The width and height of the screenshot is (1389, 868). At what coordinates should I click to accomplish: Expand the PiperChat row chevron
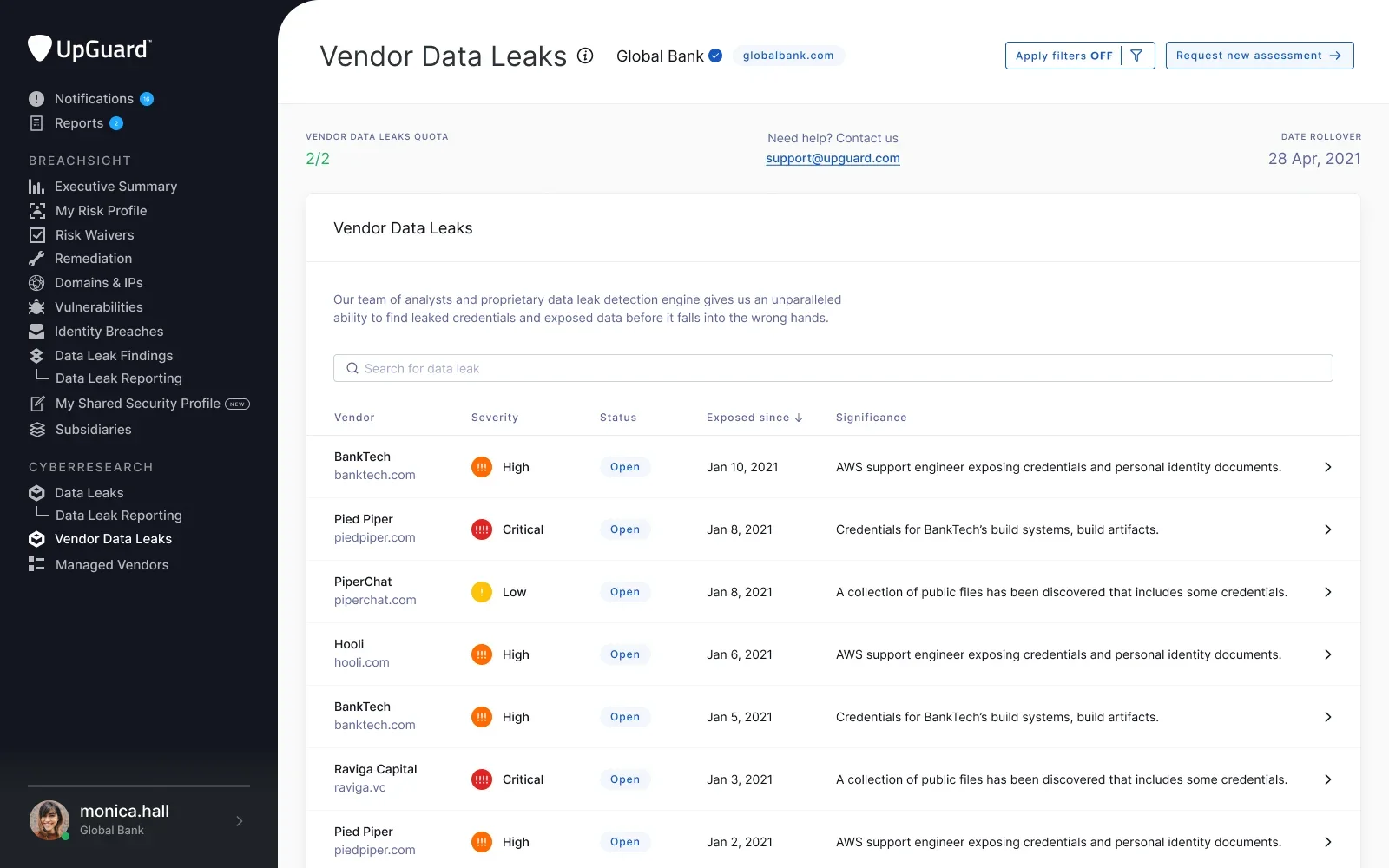1327,592
